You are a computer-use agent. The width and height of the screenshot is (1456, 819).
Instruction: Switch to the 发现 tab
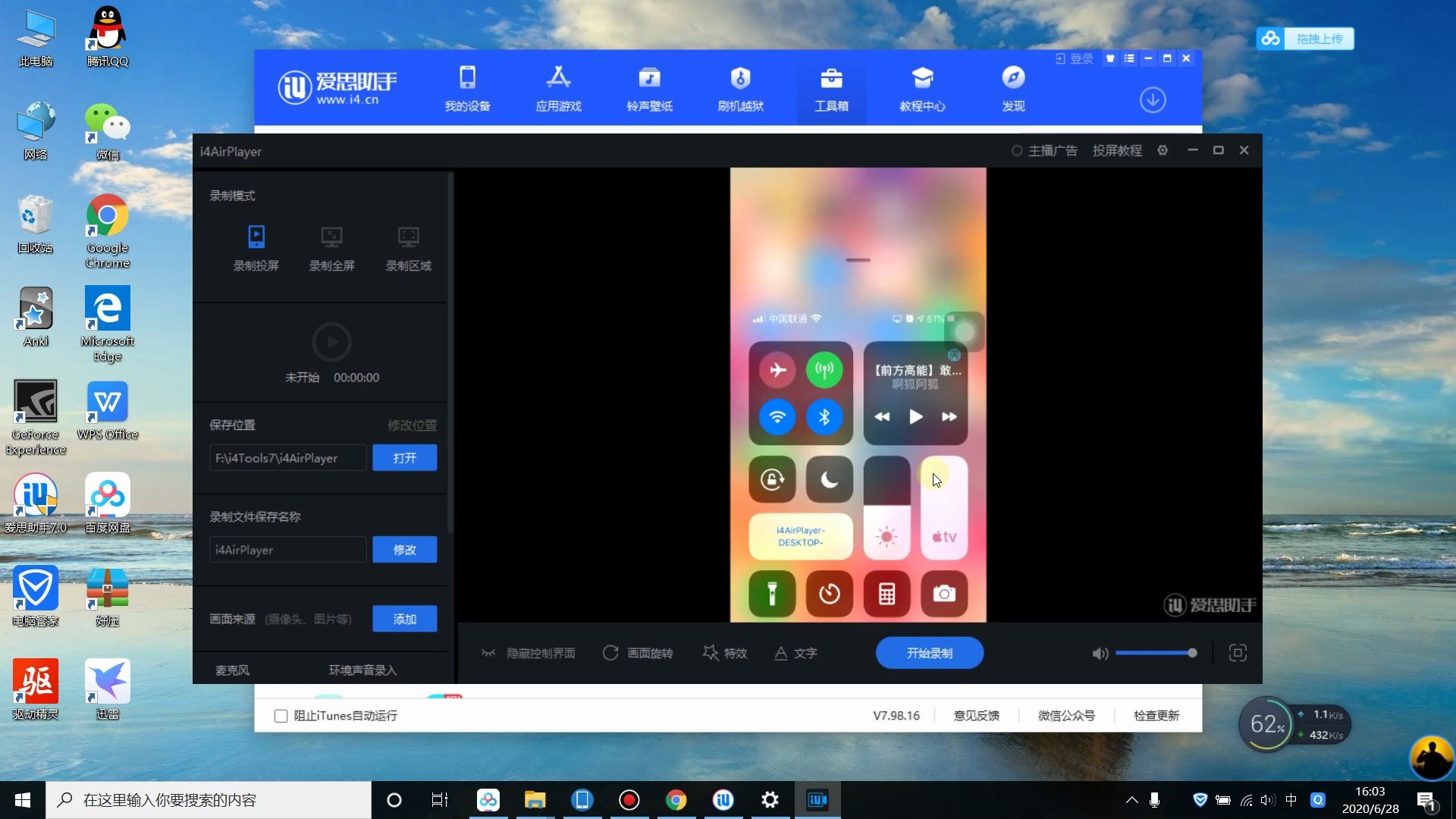pyautogui.click(x=1013, y=87)
